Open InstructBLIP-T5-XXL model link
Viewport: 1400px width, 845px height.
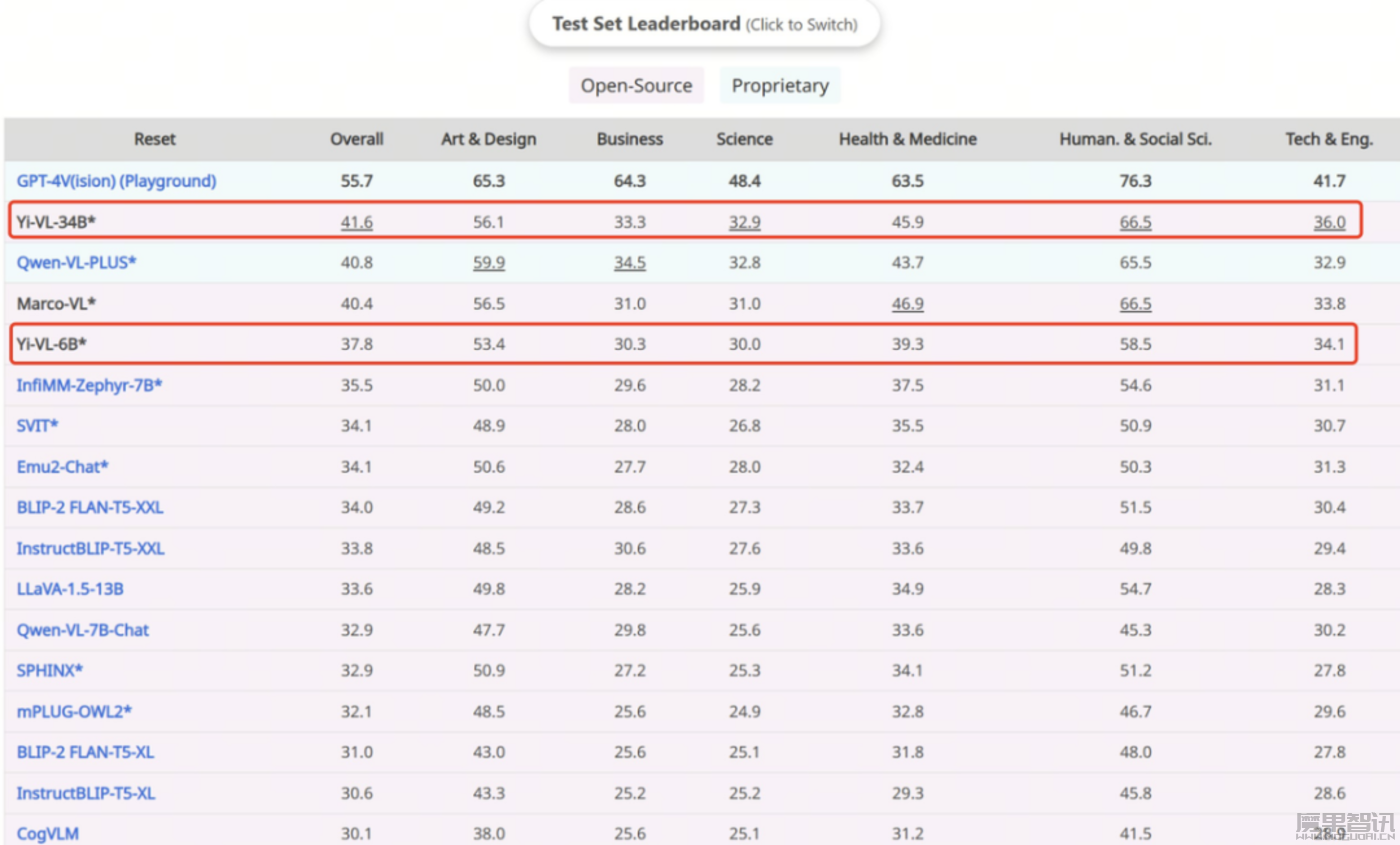point(91,549)
